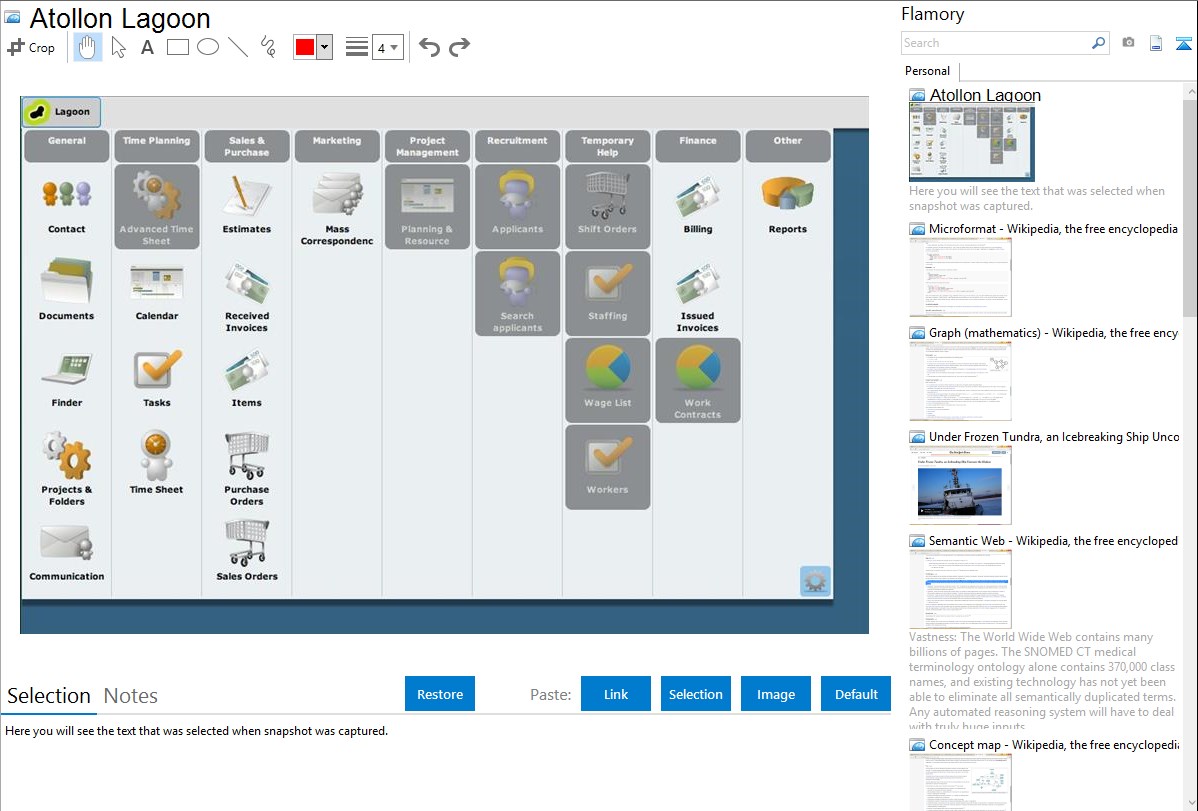Click the redo arrow

click(459, 47)
